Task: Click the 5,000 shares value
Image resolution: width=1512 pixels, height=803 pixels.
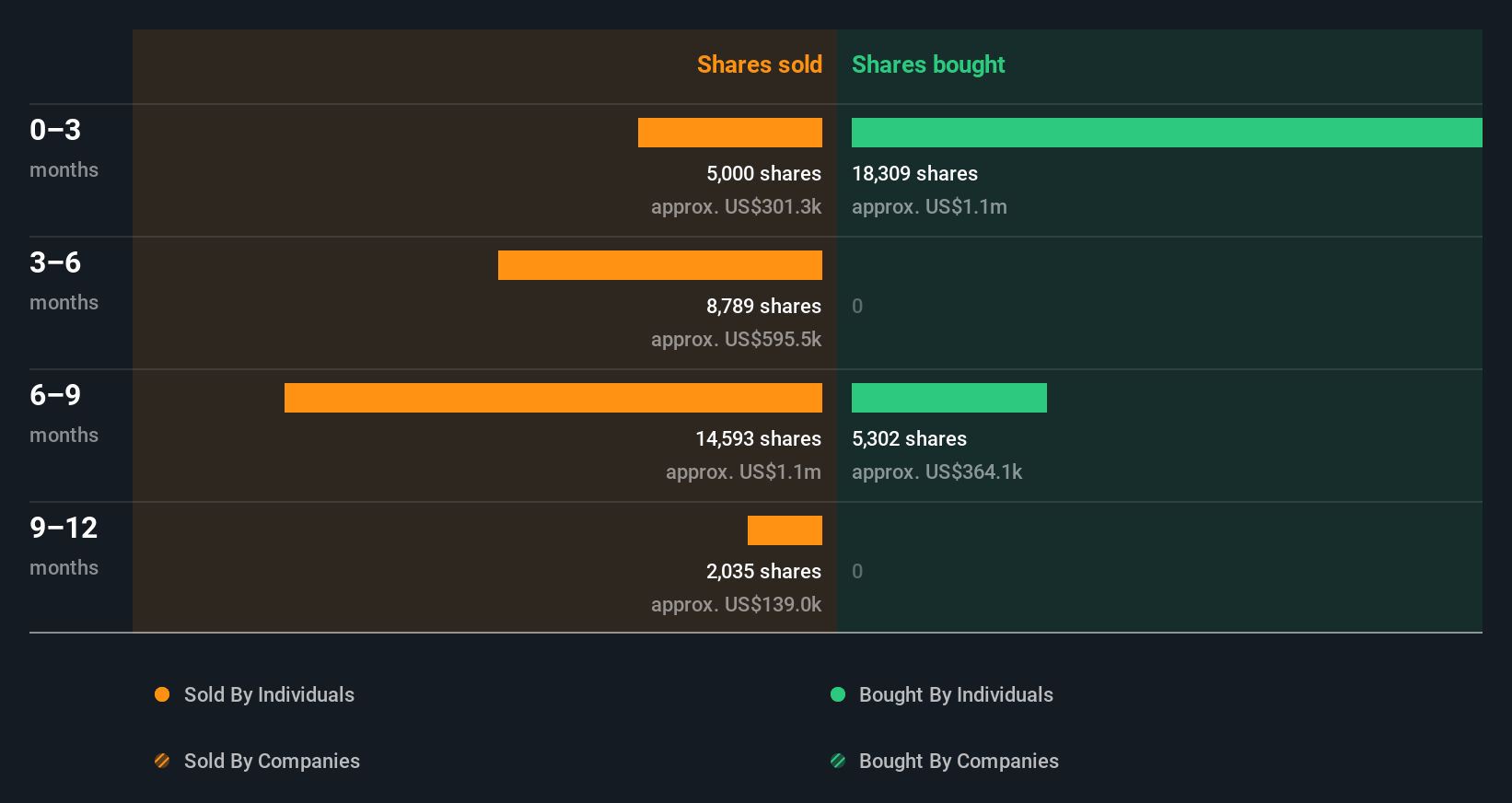Action: 763,173
